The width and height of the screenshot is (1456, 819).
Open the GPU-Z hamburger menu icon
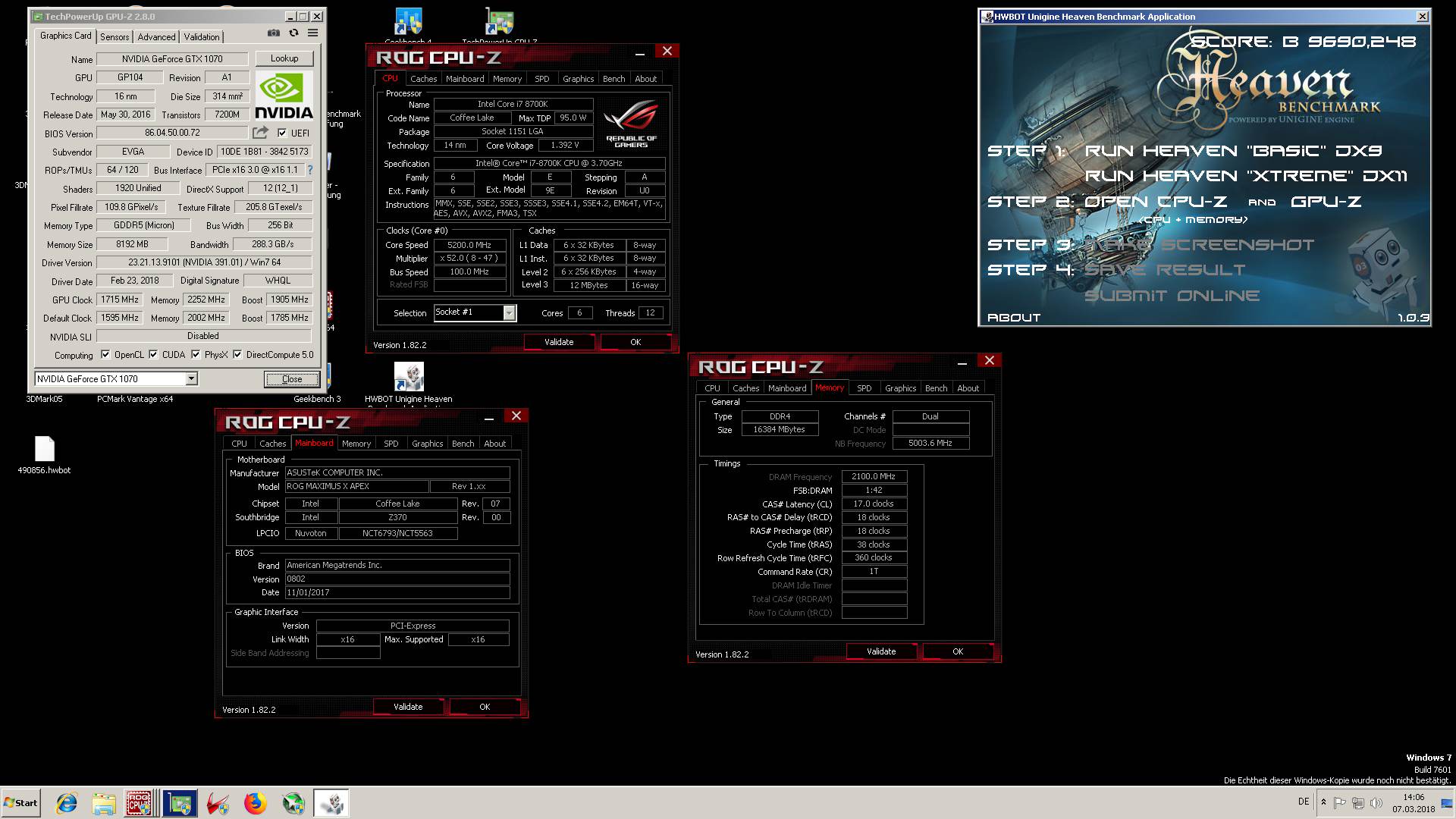coord(312,33)
